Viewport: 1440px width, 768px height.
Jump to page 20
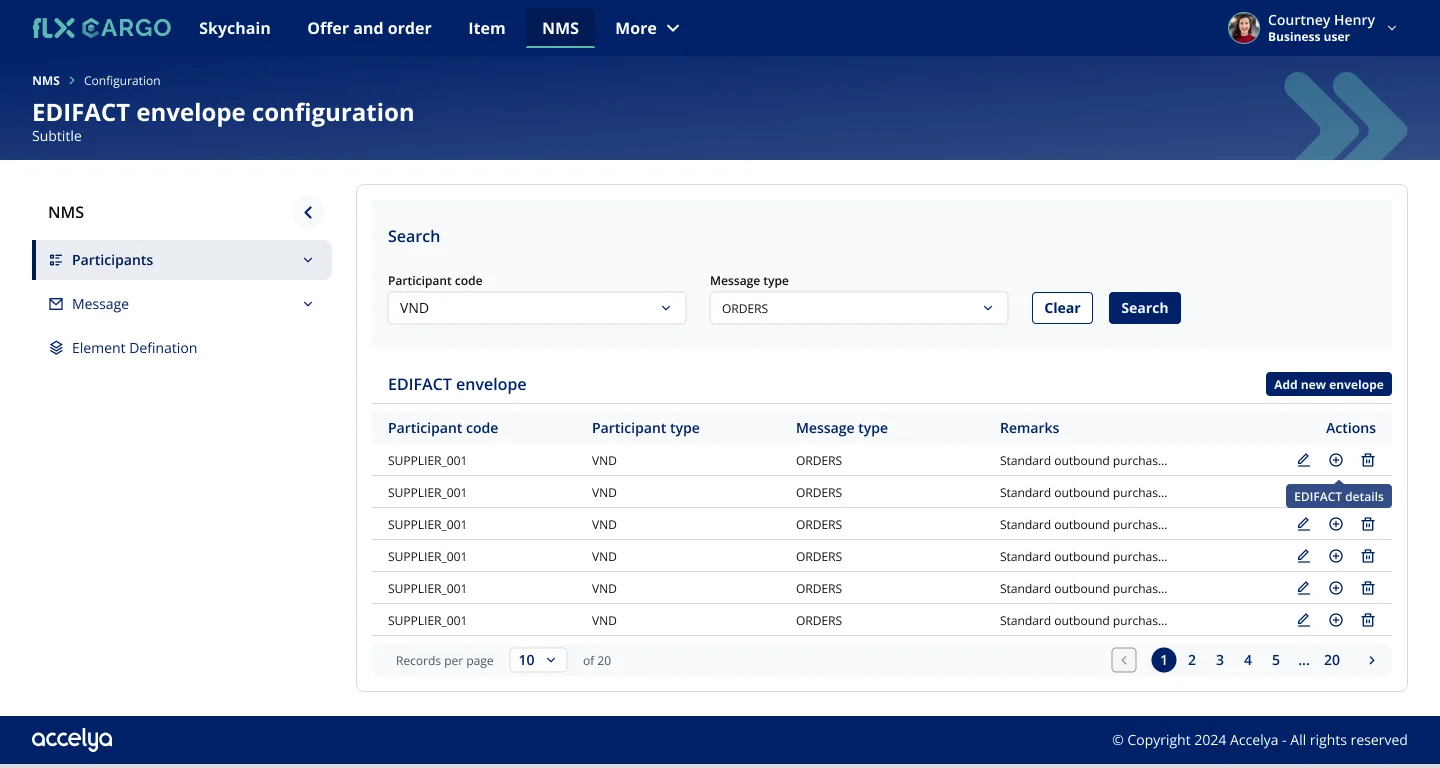[1332, 660]
